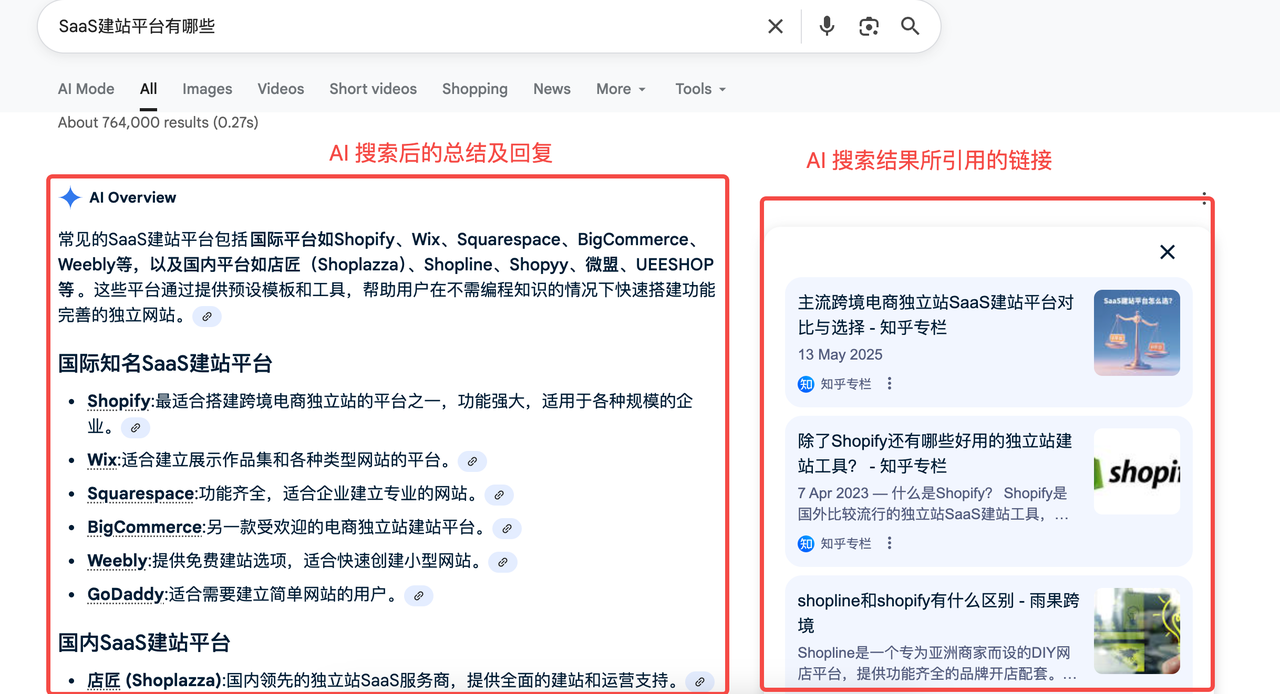
Task: Select the AI Mode tab
Action: [x=85, y=88]
